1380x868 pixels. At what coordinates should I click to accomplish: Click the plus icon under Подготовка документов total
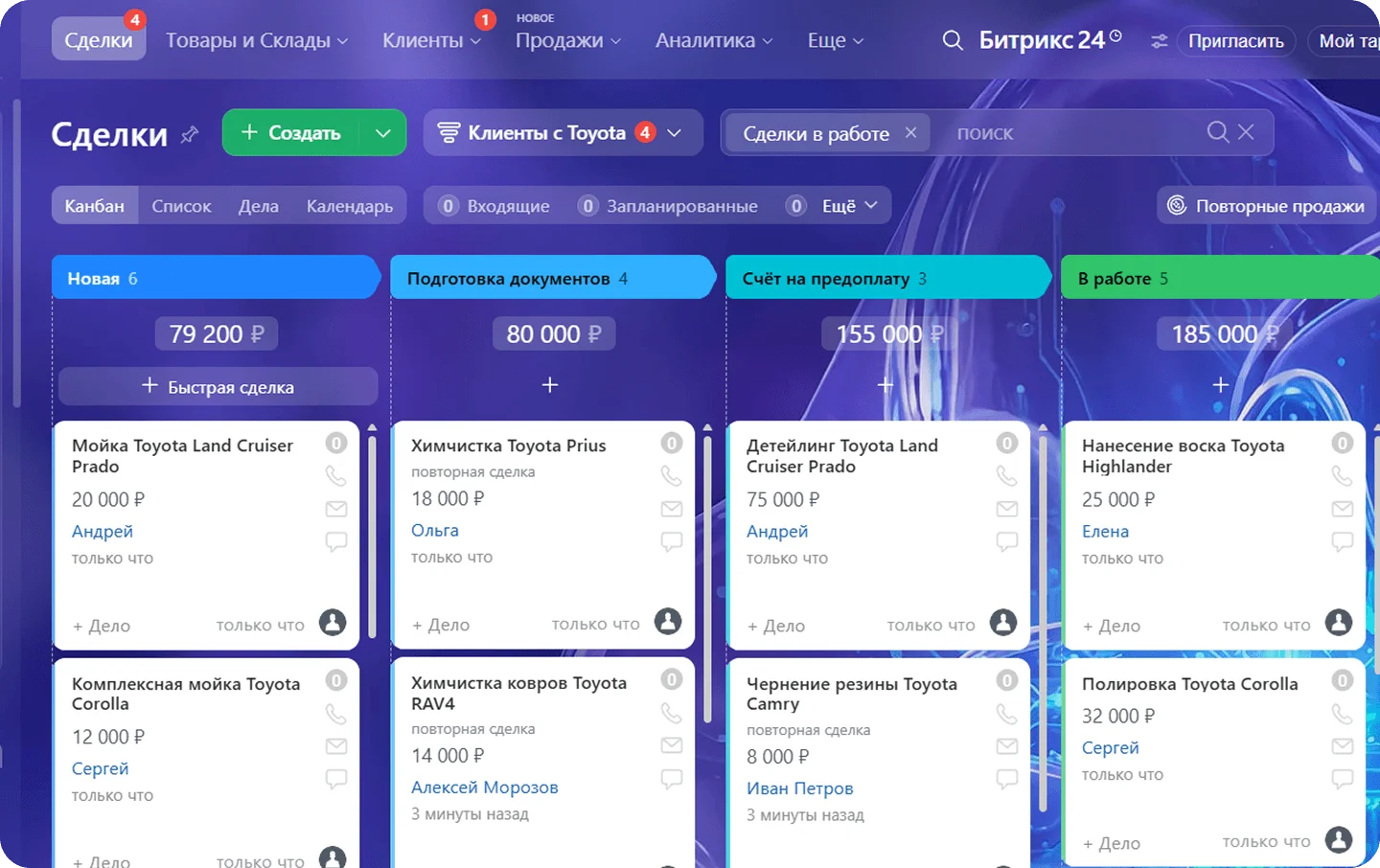click(550, 385)
